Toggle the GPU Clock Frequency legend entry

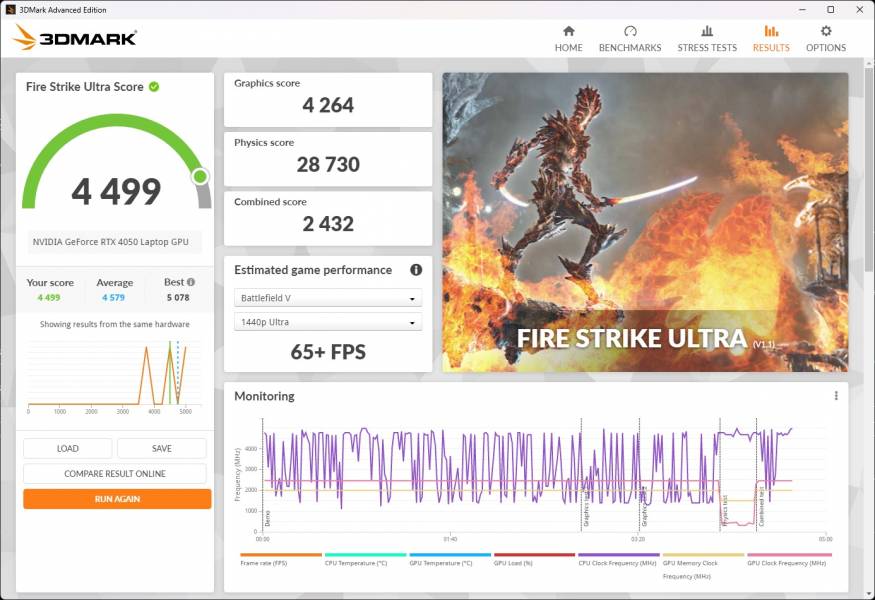[789, 560]
